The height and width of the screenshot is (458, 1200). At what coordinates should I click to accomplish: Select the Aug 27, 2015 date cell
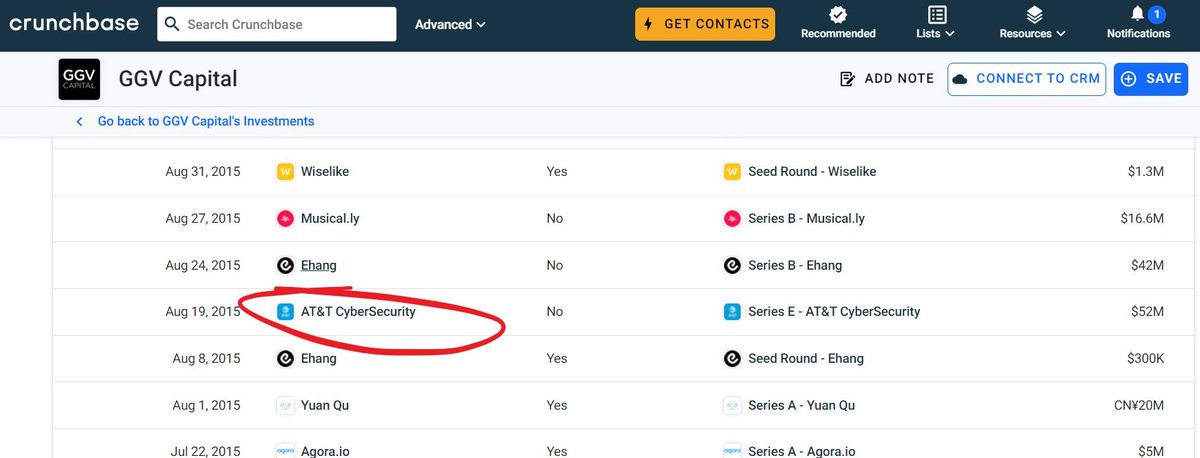(203, 218)
